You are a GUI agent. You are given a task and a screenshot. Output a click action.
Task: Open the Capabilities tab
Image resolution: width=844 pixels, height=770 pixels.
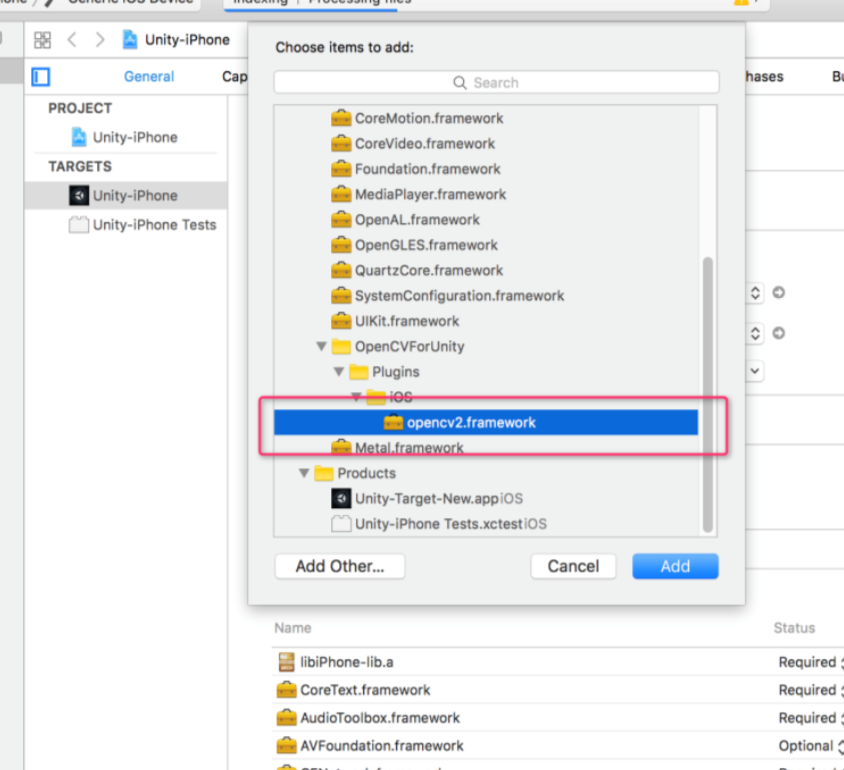click(235, 76)
